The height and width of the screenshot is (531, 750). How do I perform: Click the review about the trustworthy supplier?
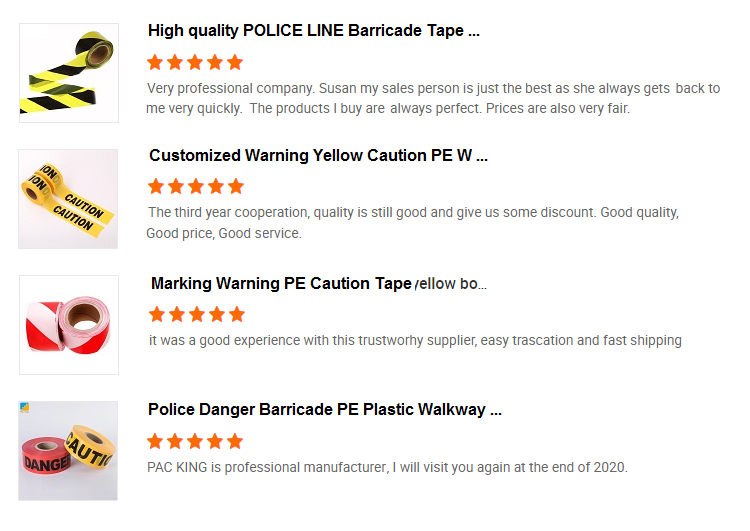point(415,341)
